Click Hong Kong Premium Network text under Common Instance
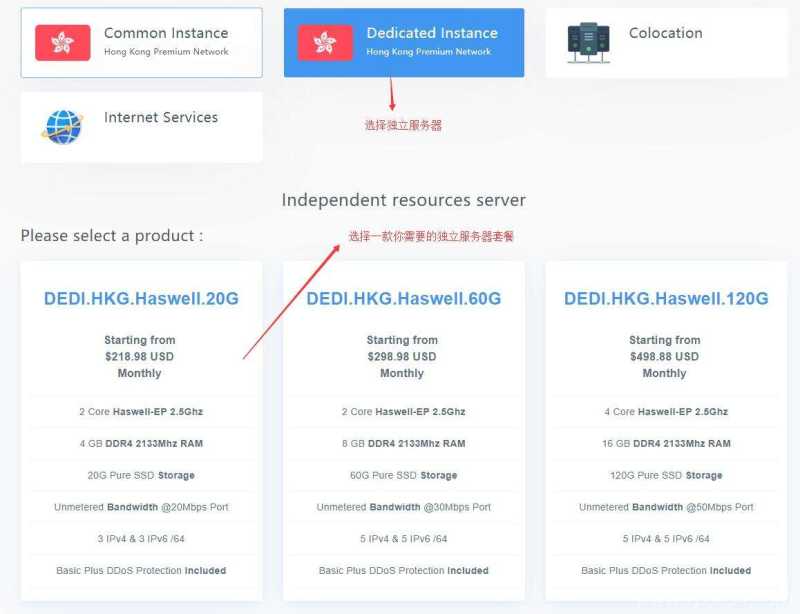This screenshot has width=800, height=614. click(166, 52)
